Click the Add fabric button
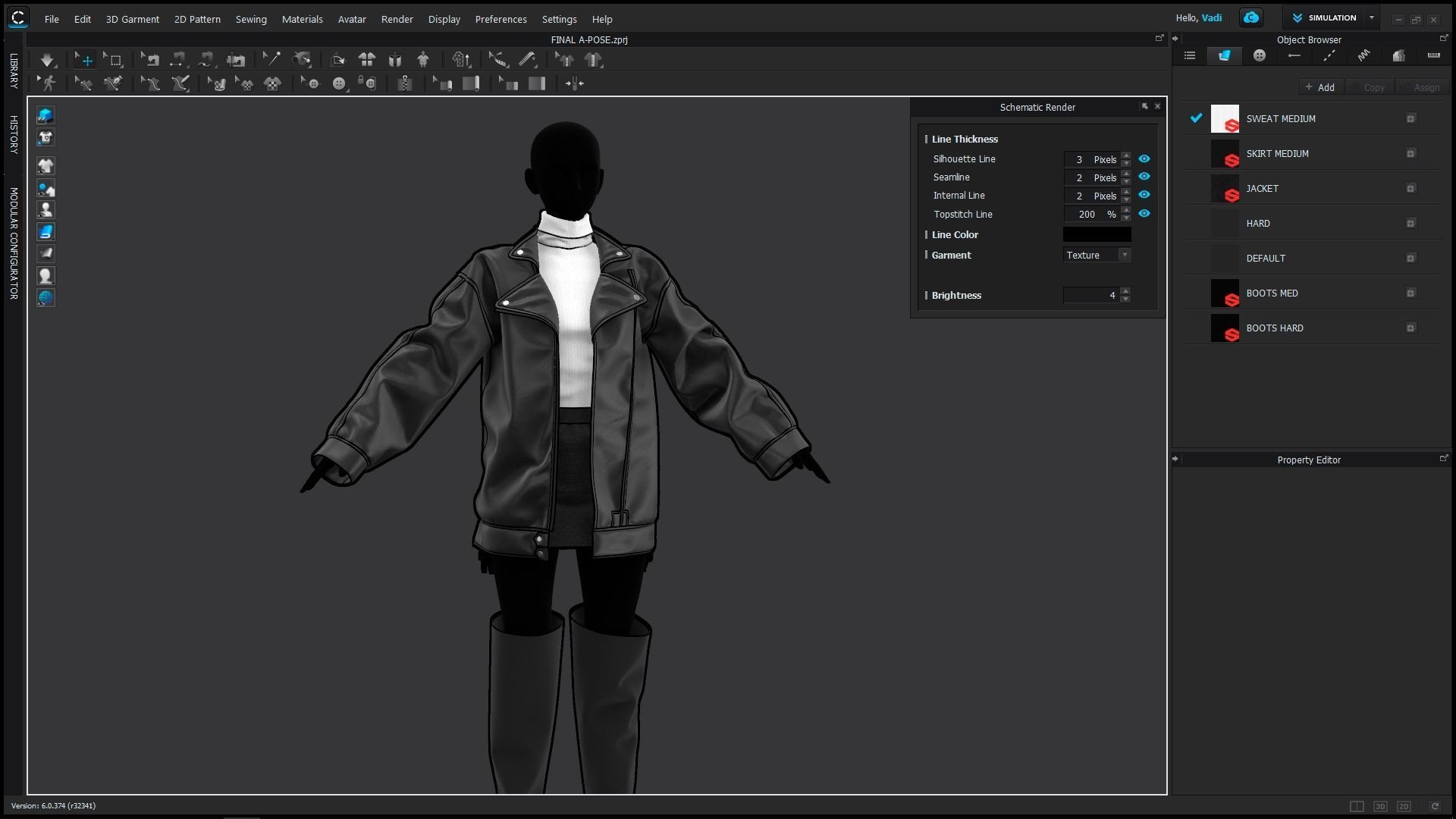 (1320, 87)
